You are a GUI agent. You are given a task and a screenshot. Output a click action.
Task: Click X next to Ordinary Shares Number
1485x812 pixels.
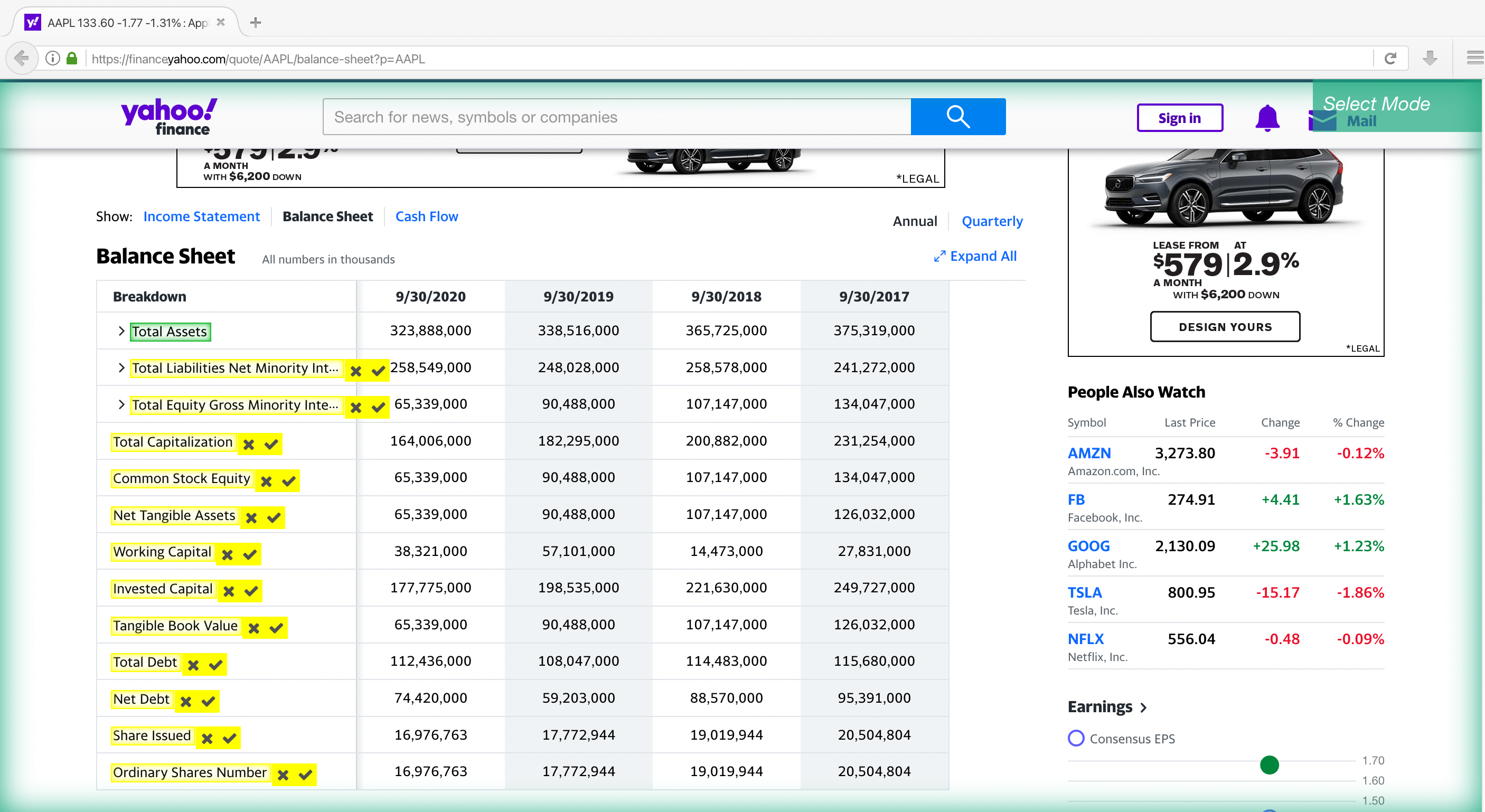tap(283, 775)
